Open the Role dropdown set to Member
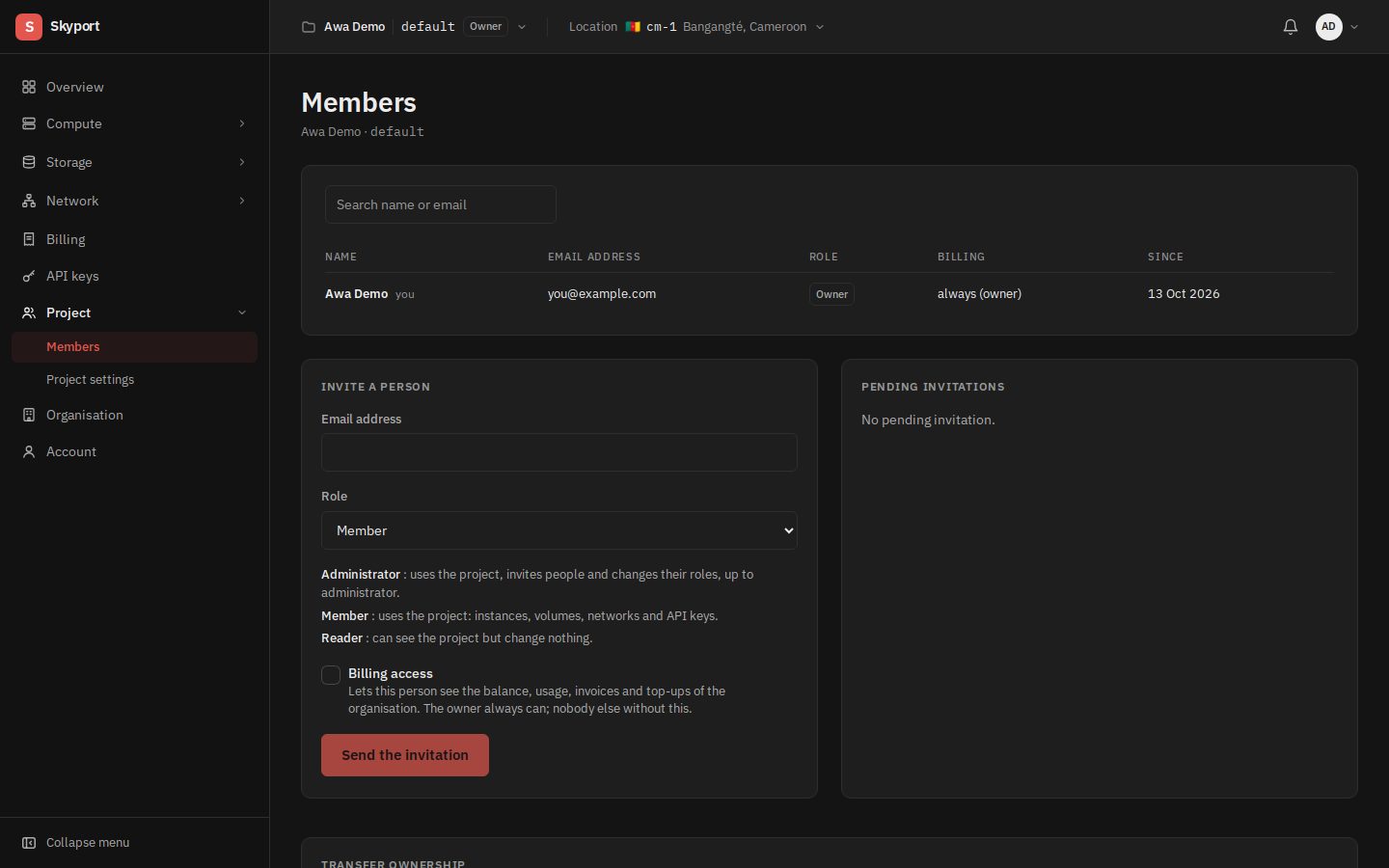The width and height of the screenshot is (1389, 868). [x=559, y=530]
